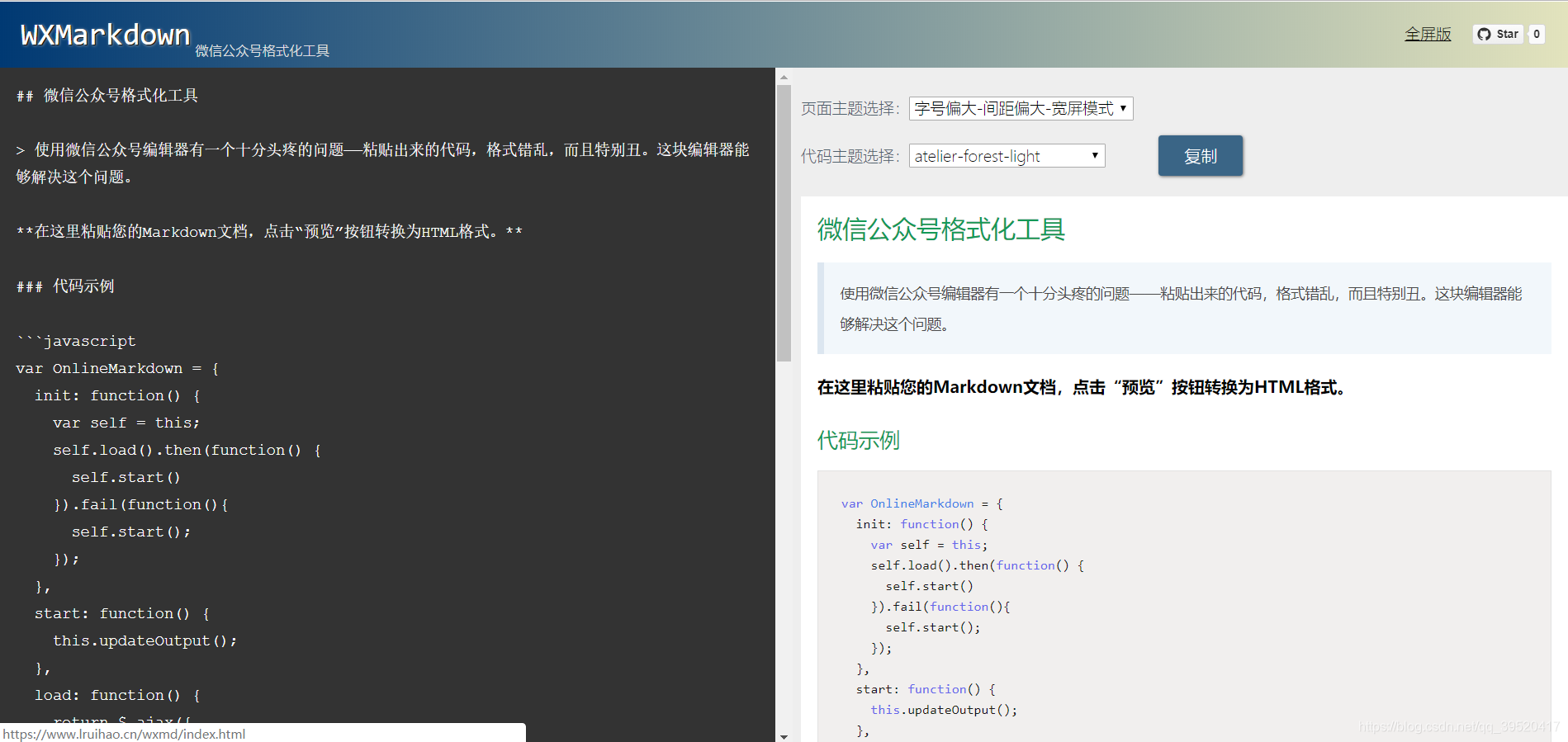Click editor scrollbar down arrow

(784, 736)
